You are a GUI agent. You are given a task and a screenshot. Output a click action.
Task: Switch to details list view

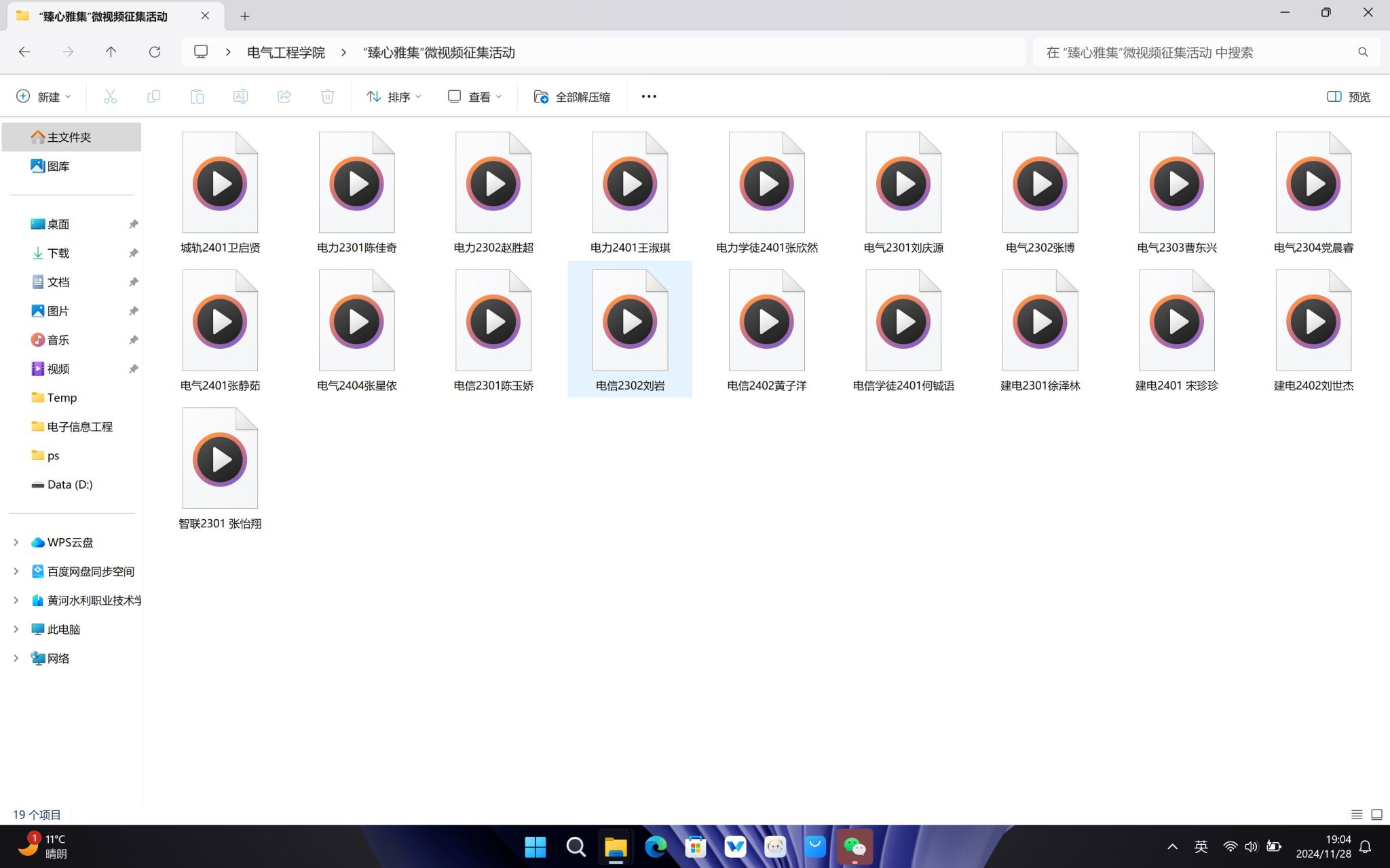tap(1356, 814)
